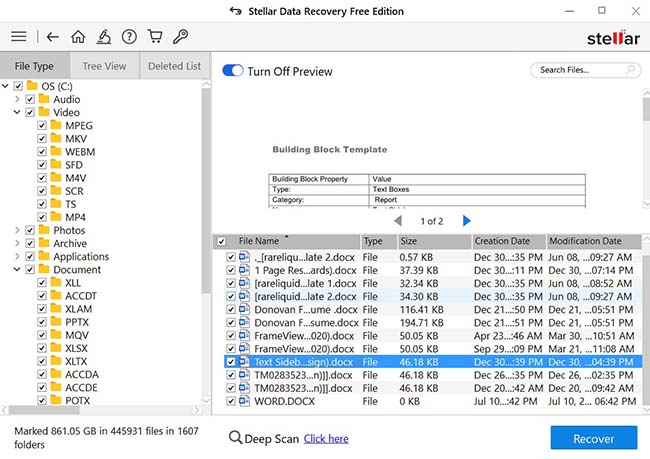The image size is (650, 459).
Task: Switch to the Tree View tab
Action: 104,66
